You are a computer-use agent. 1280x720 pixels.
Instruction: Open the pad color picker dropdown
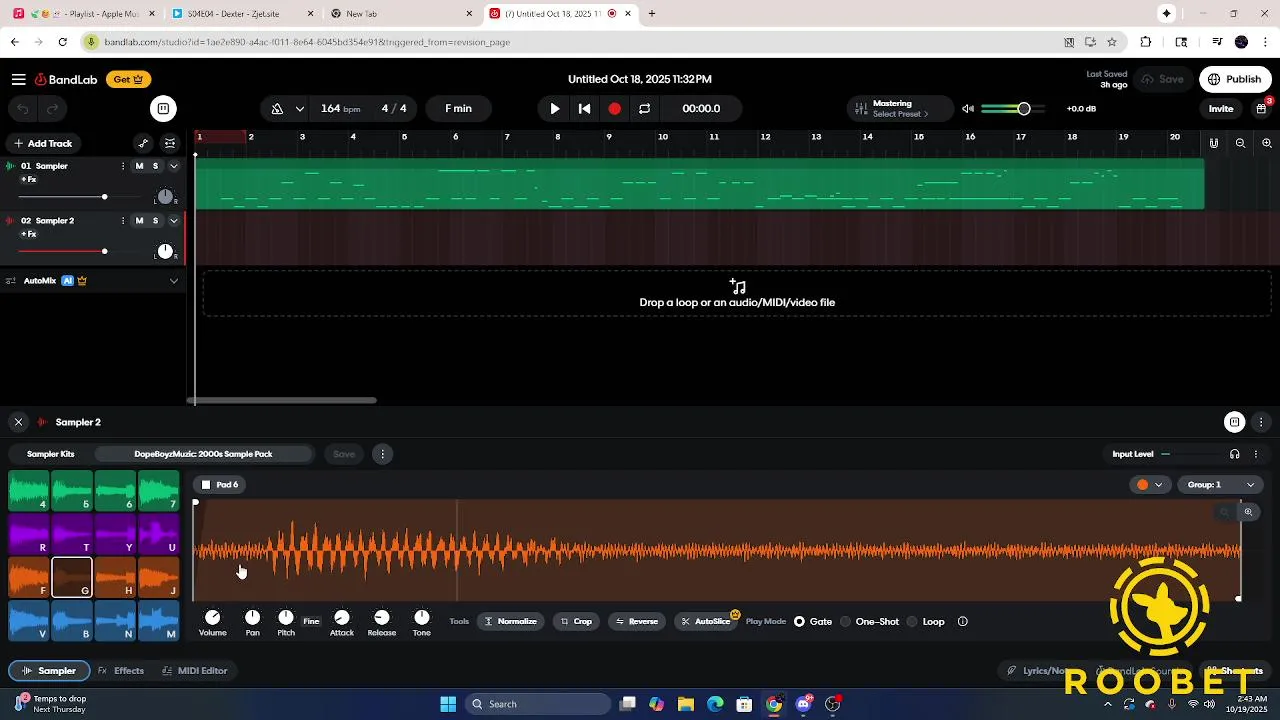1150,485
